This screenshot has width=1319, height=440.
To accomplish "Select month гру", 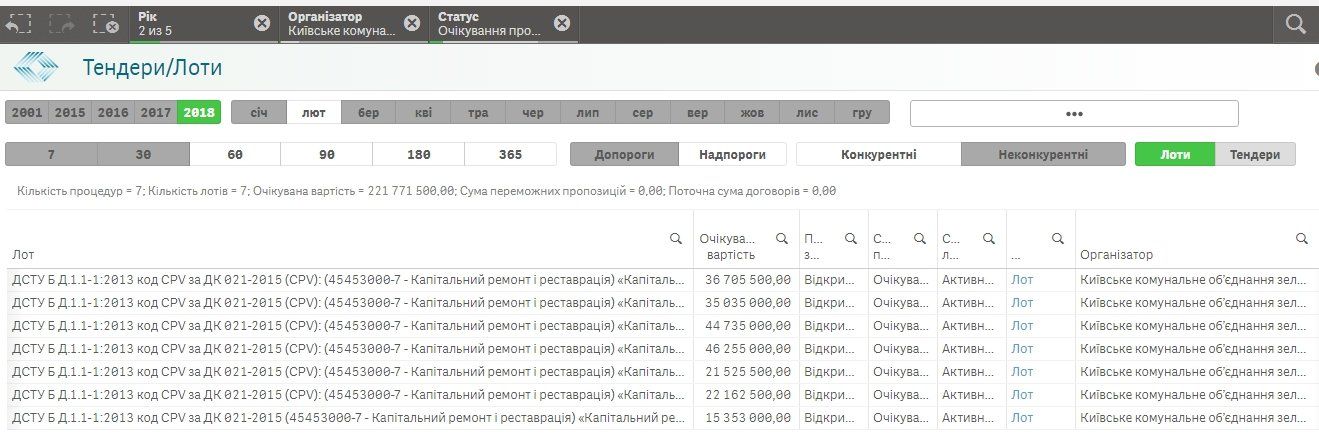I will pos(862,113).
